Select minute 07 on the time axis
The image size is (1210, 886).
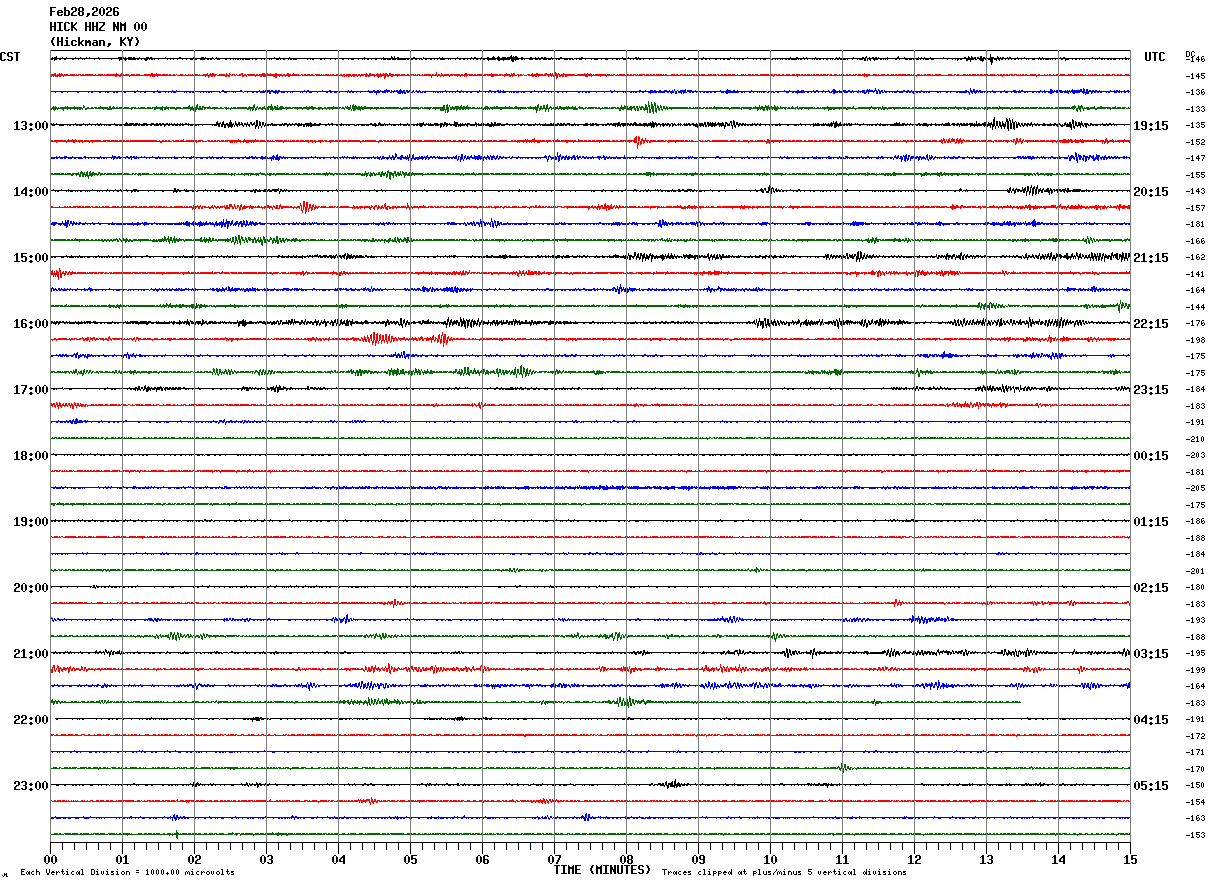pyautogui.click(x=554, y=859)
